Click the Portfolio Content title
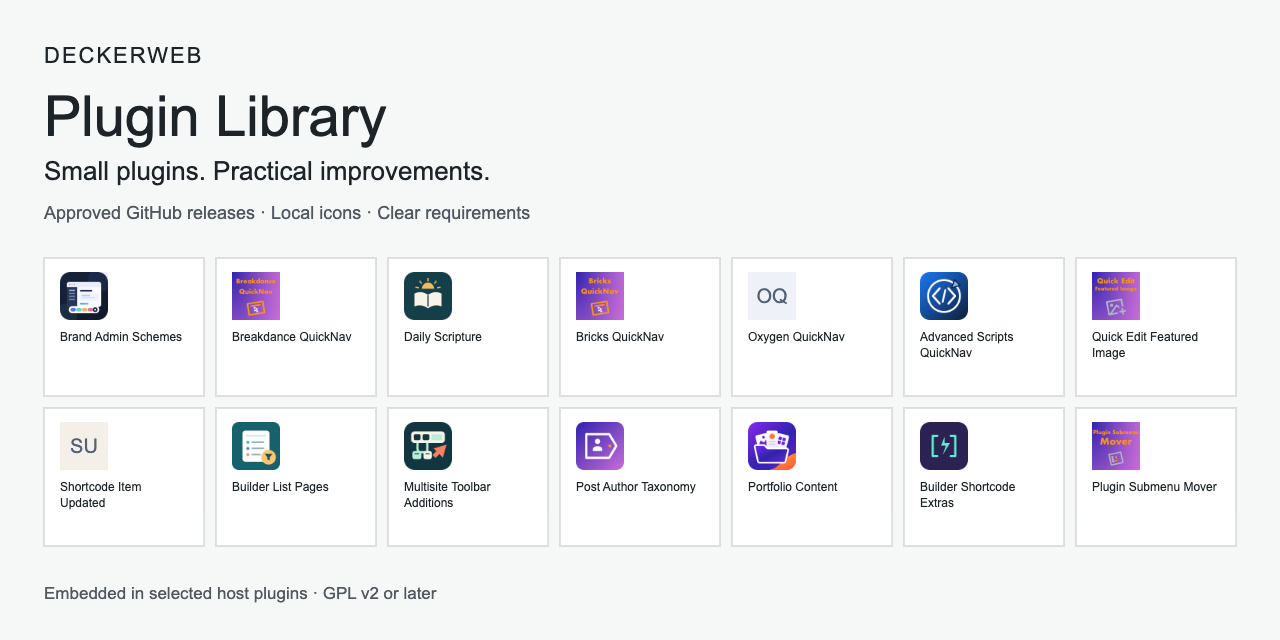Viewport: 1280px width, 640px height. point(793,487)
